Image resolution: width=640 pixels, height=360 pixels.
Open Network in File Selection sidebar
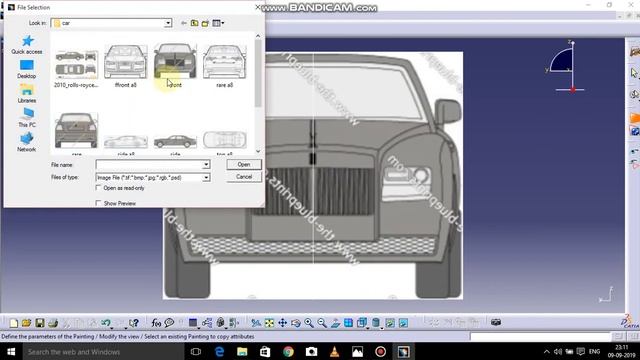click(x=27, y=142)
